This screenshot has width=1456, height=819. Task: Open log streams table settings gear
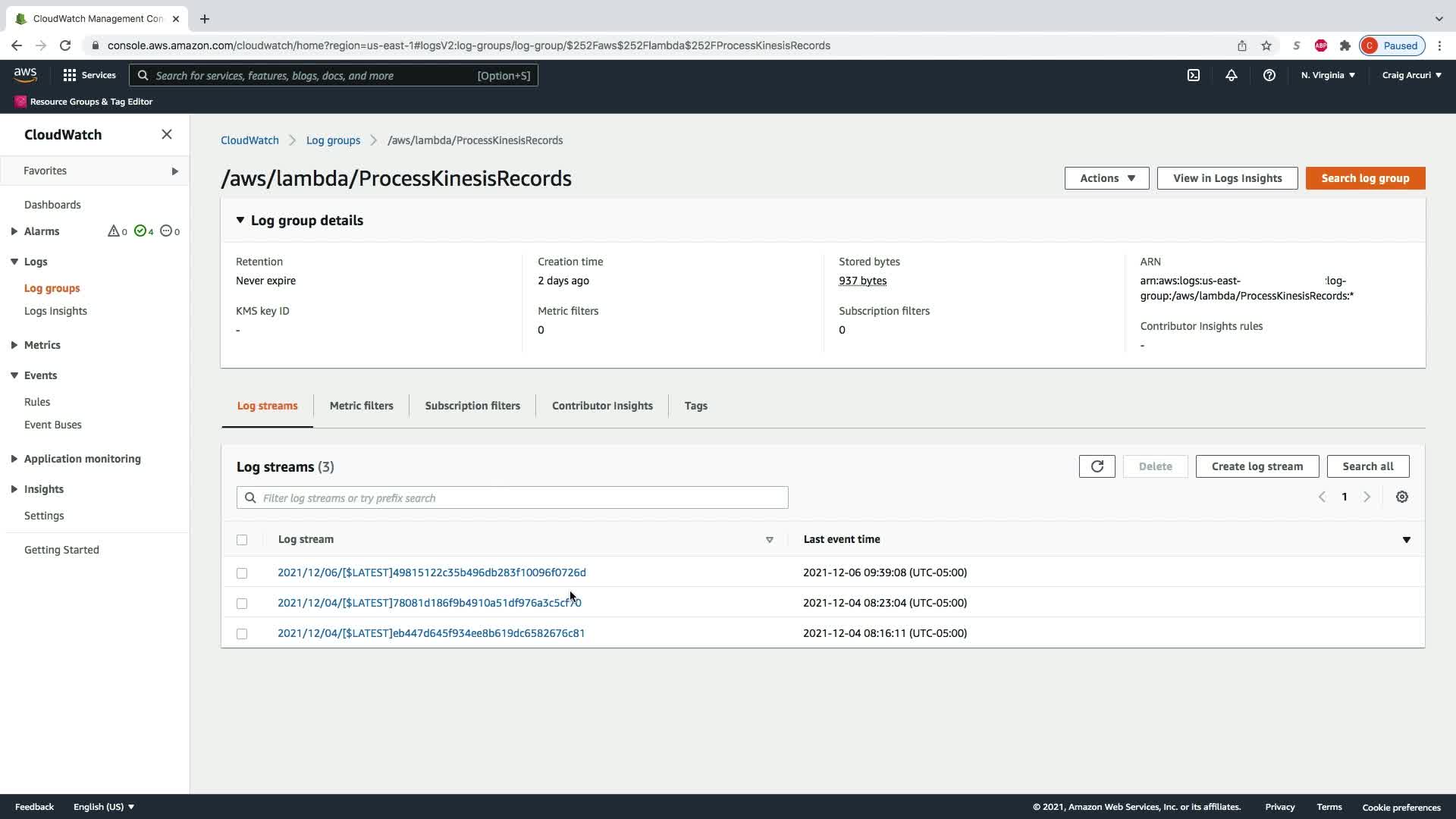click(x=1401, y=497)
